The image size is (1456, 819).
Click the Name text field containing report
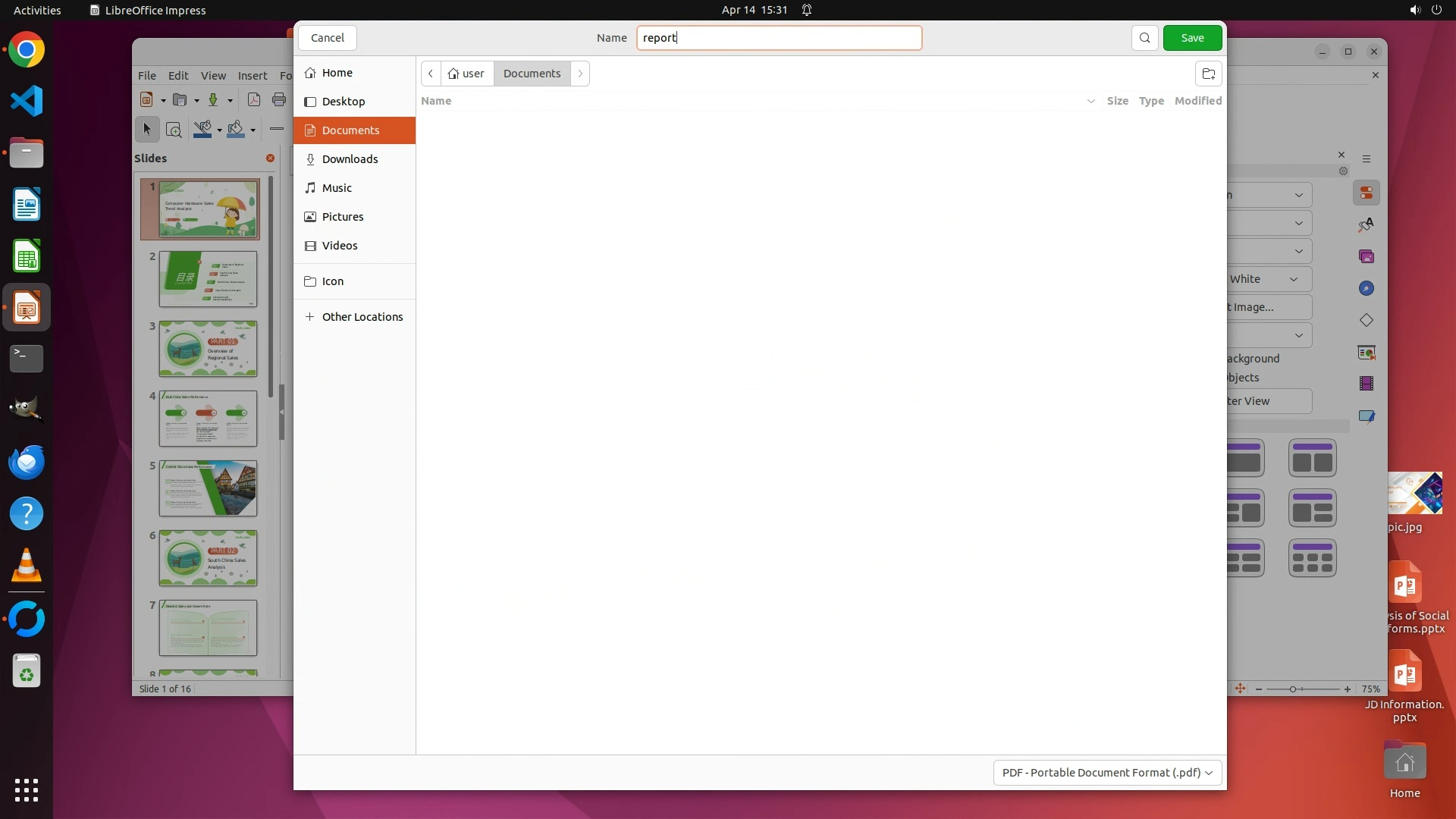coord(779,38)
